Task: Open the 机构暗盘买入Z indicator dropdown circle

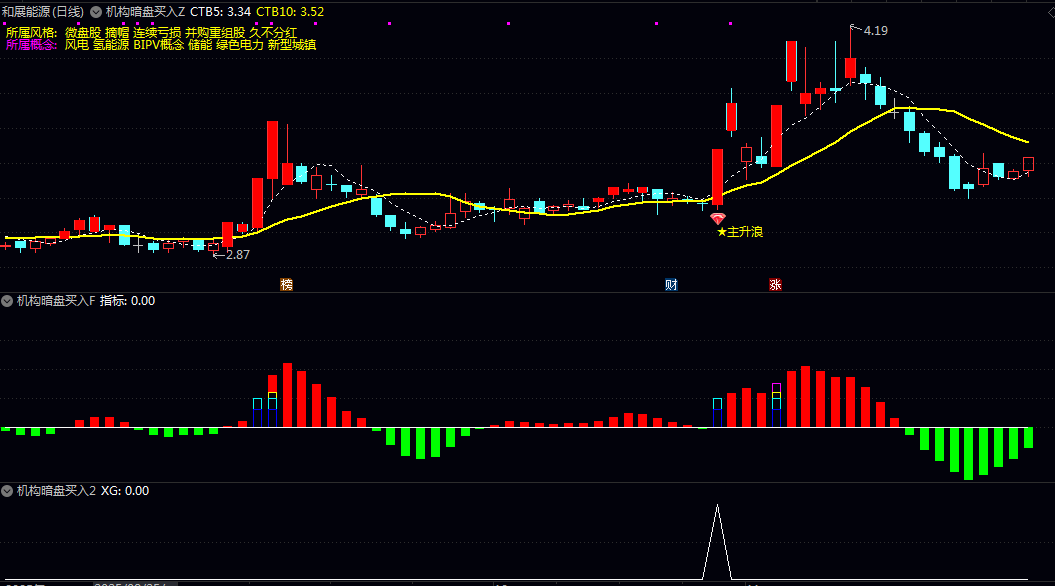Action: 96,12
